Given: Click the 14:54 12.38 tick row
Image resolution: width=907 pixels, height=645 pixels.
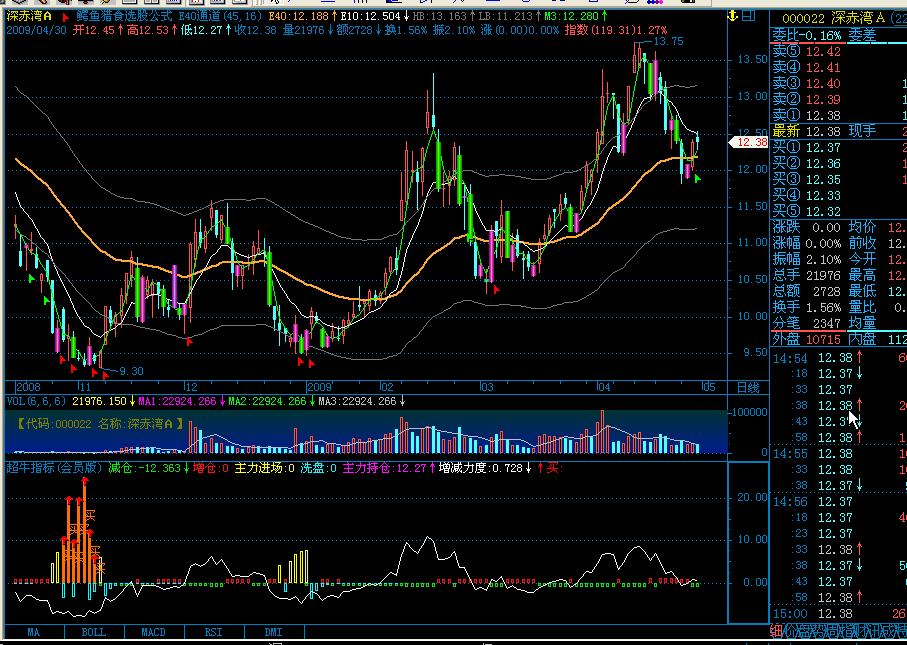Looking at the screenshot, I should click(839, 358).
